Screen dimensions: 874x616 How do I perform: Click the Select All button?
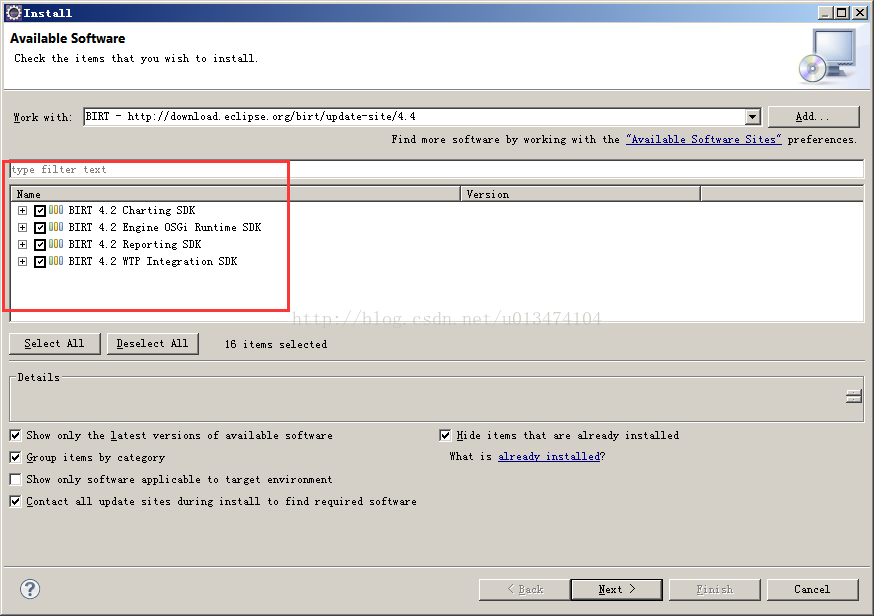coord(55,343)
